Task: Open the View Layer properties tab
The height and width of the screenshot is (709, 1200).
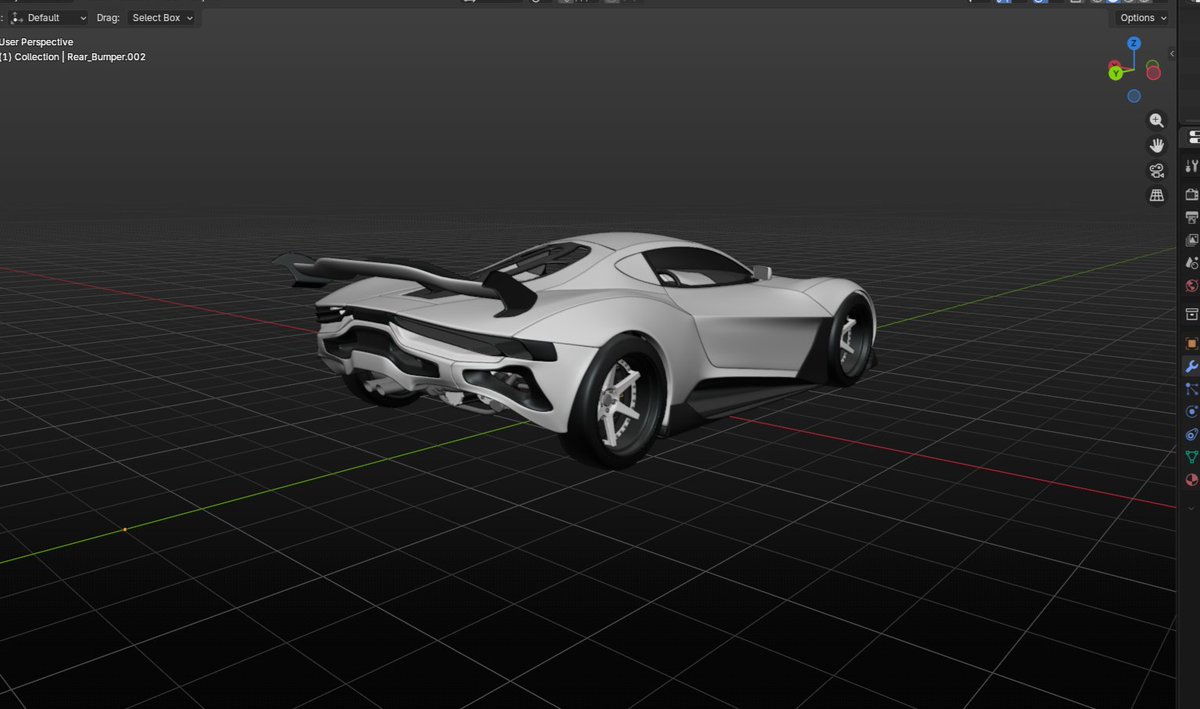Action: click(x=1191, y=240)
